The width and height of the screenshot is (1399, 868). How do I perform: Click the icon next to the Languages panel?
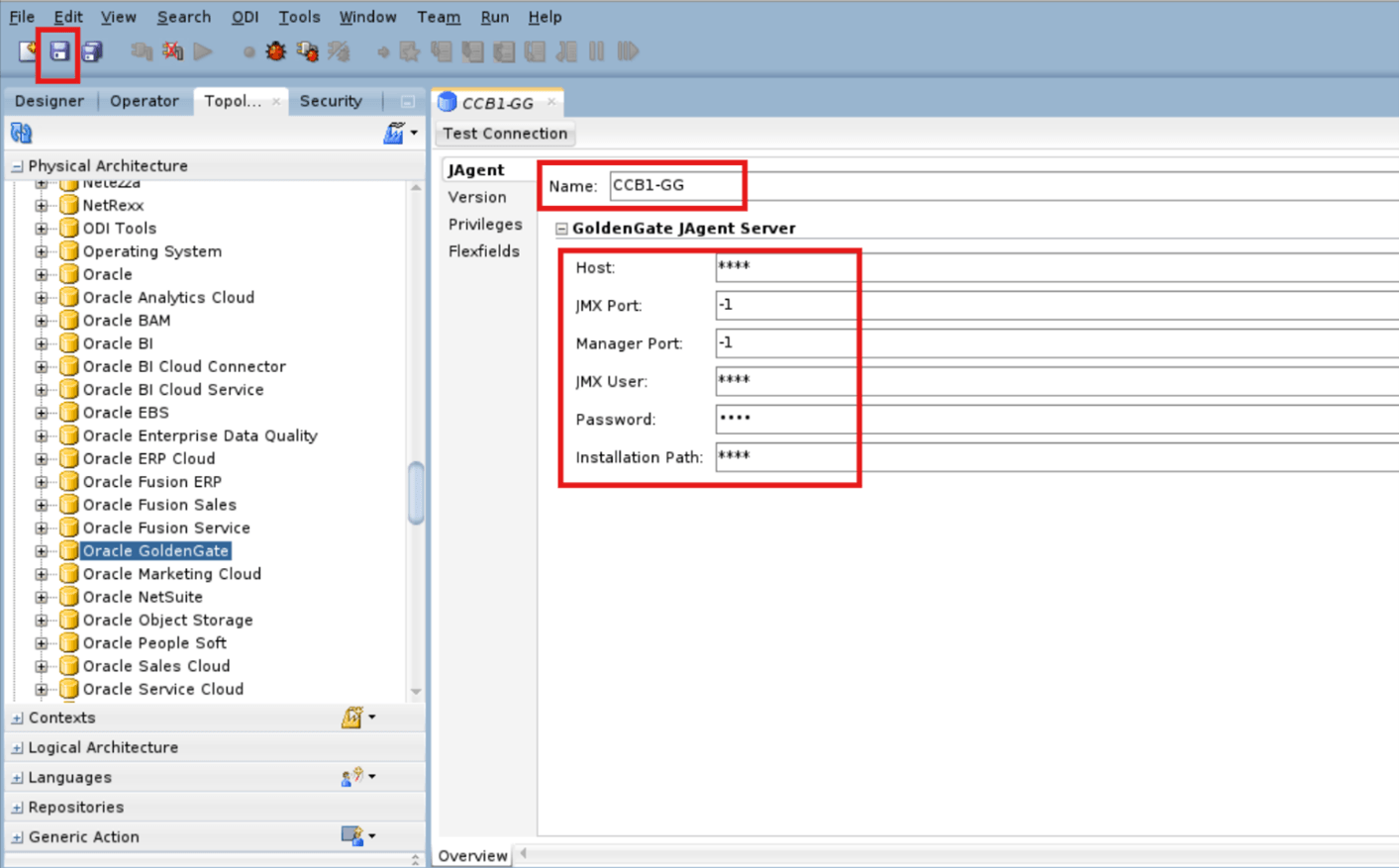click(x=352, y=776)
